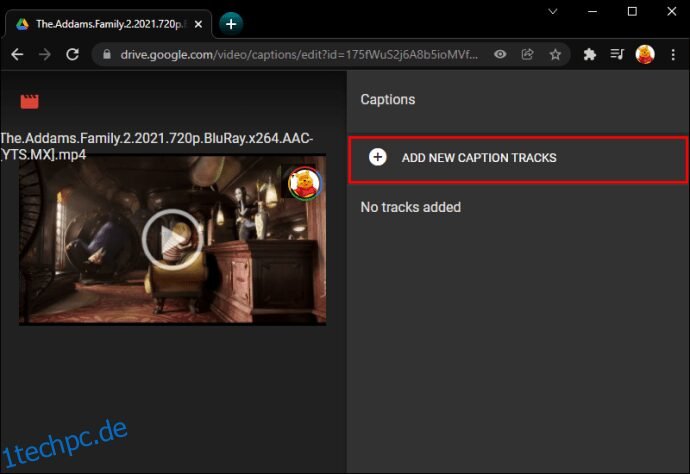Click the Chrome profile avatar in toolbar
Image resolution: width=690 pixels, height=474 pixels.
click(645, 55)
